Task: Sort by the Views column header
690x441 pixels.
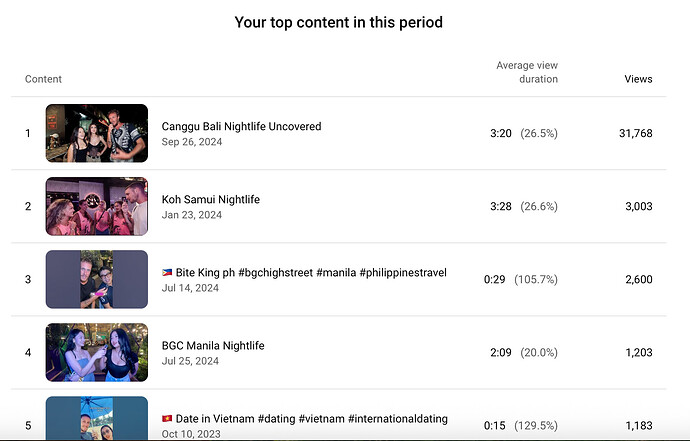Action: [638, 79]
